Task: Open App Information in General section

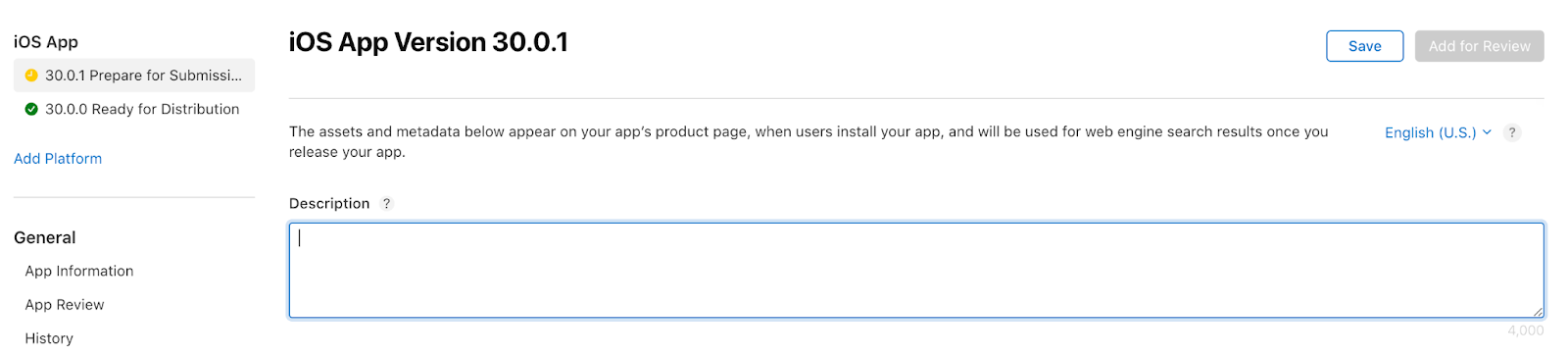Action: tap(79, 272)
